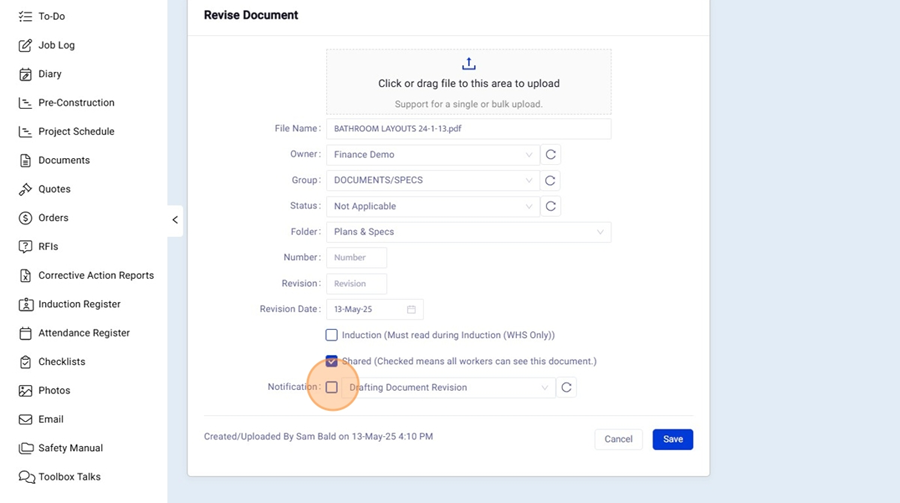The height and width of the screenshot is (503, 900).
Task: Tick the Notification checkbox
Action: coord(332,388)
